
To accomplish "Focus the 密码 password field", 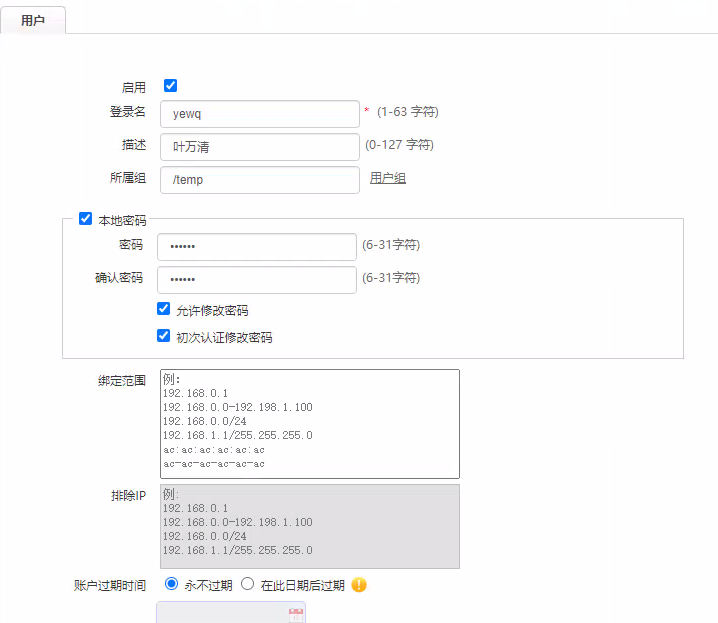I will (257, 246).
